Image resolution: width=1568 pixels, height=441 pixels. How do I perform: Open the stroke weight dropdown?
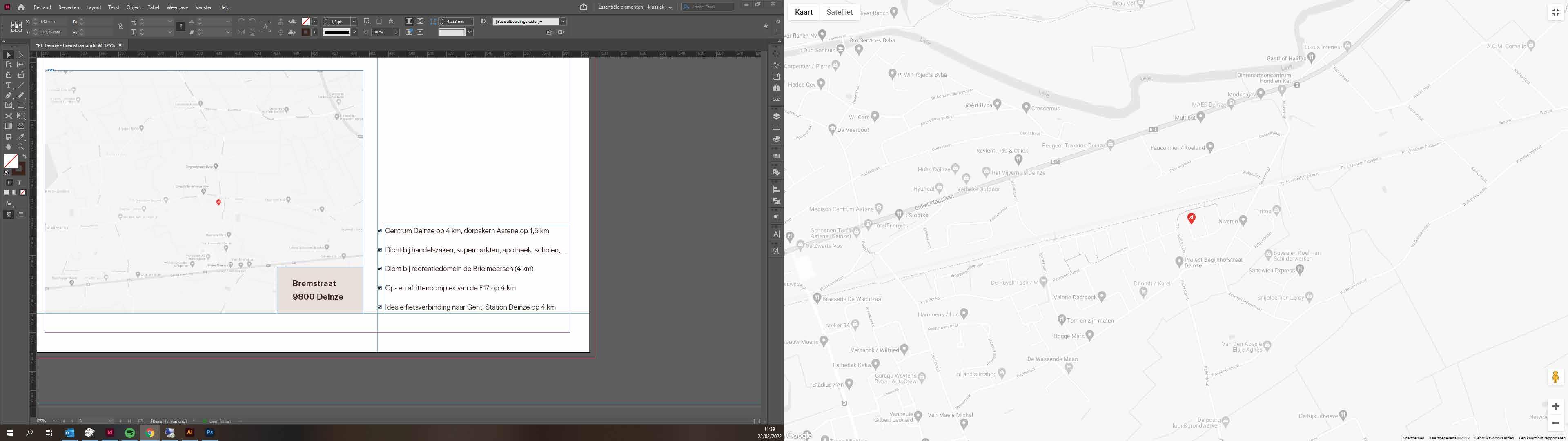pos(354,21)
